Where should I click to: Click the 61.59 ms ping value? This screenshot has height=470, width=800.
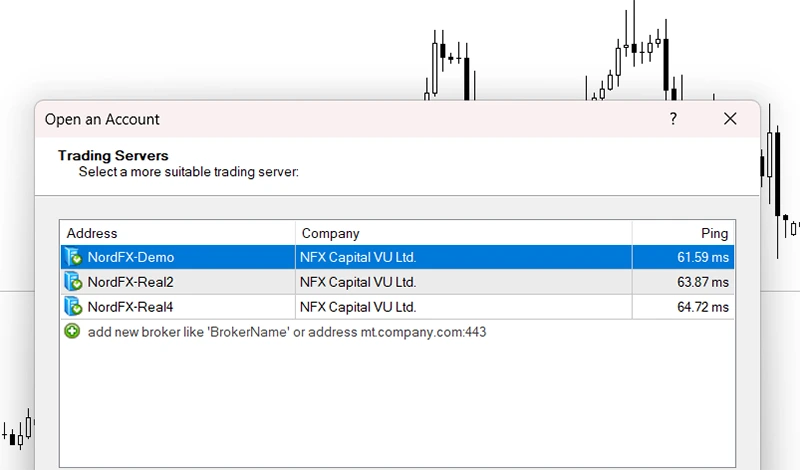click(x=702, y=257)
